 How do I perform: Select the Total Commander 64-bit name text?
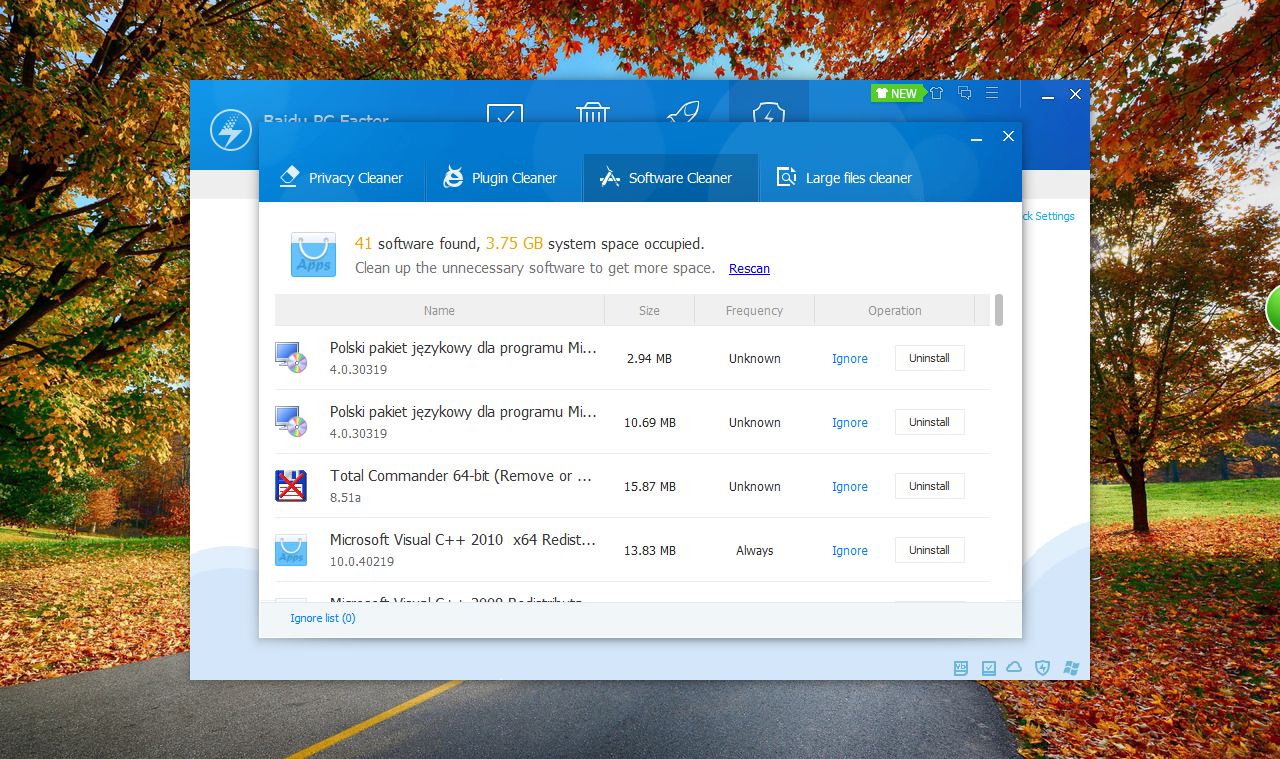[x=461, y=476]
